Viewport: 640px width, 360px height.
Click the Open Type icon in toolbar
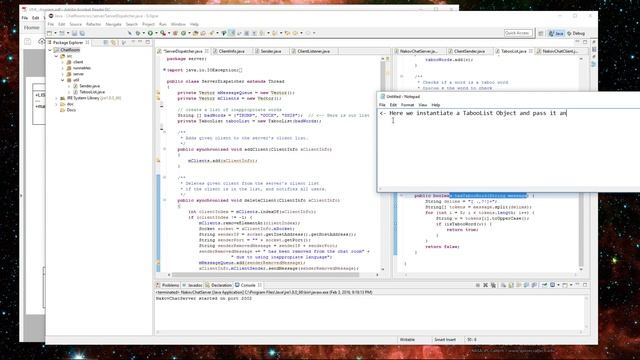click(196, 33)
